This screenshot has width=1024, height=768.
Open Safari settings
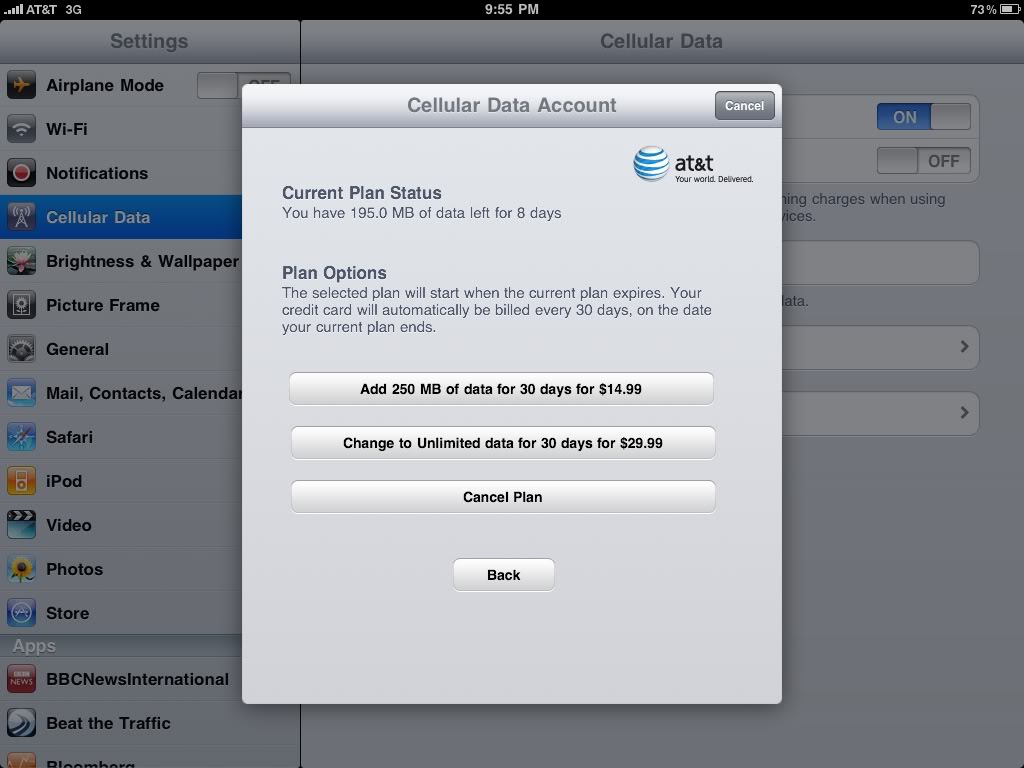pos(121,437)
